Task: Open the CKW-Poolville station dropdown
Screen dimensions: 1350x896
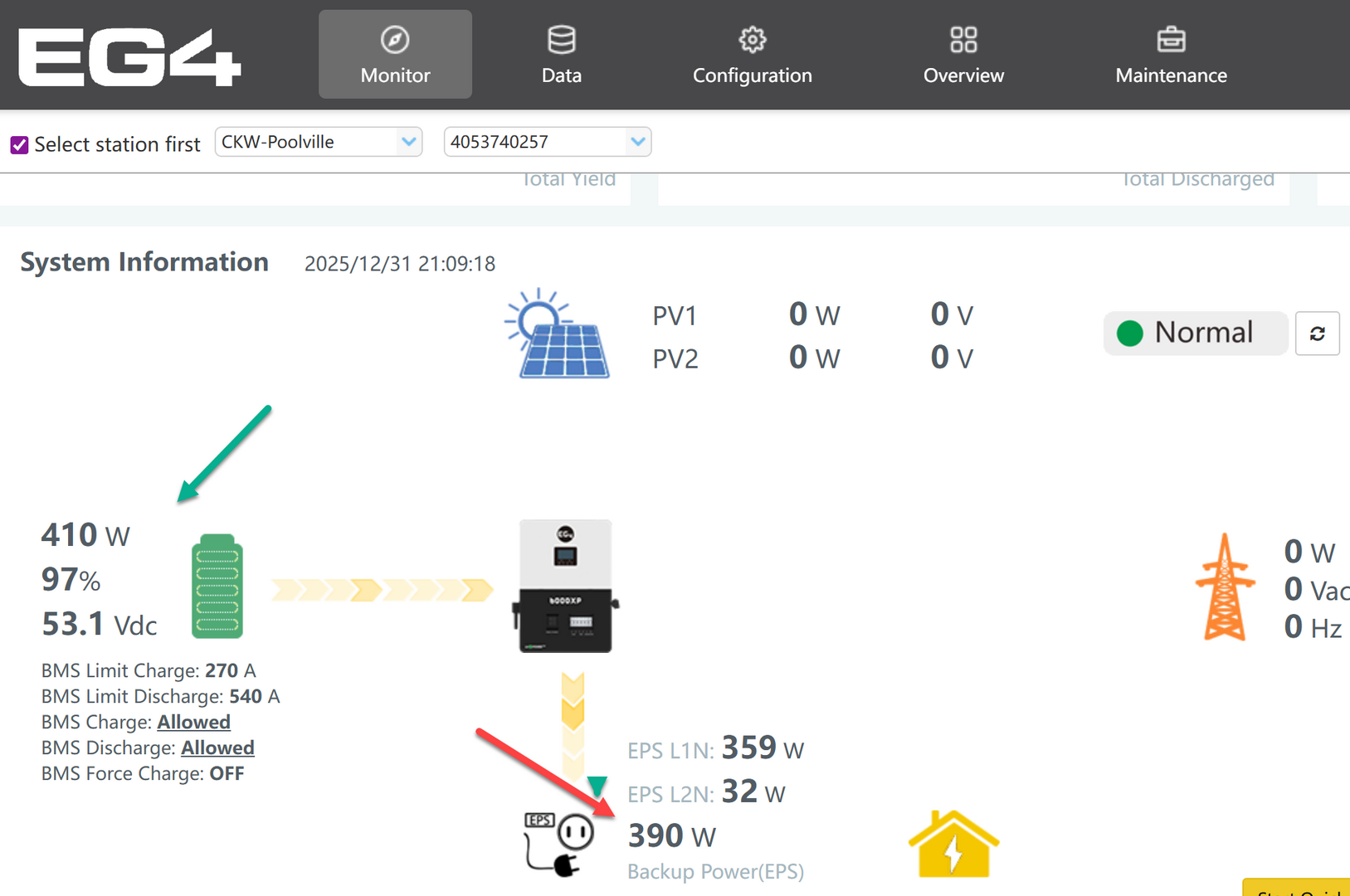Action: pos(318,142)
